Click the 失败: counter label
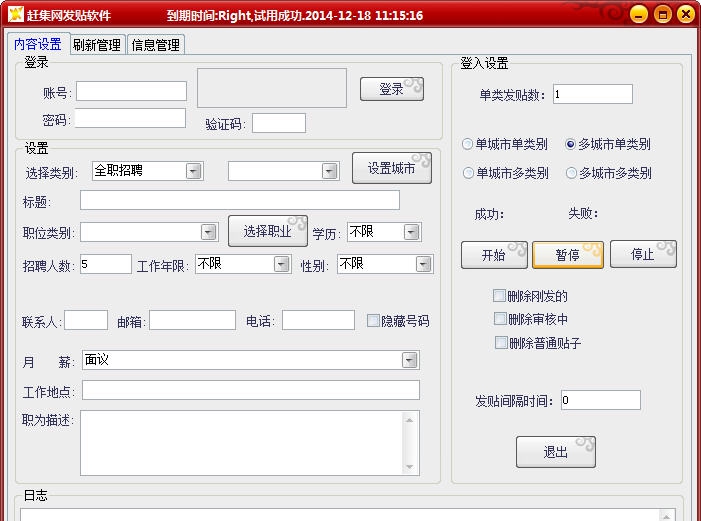 tap(583, 213)
